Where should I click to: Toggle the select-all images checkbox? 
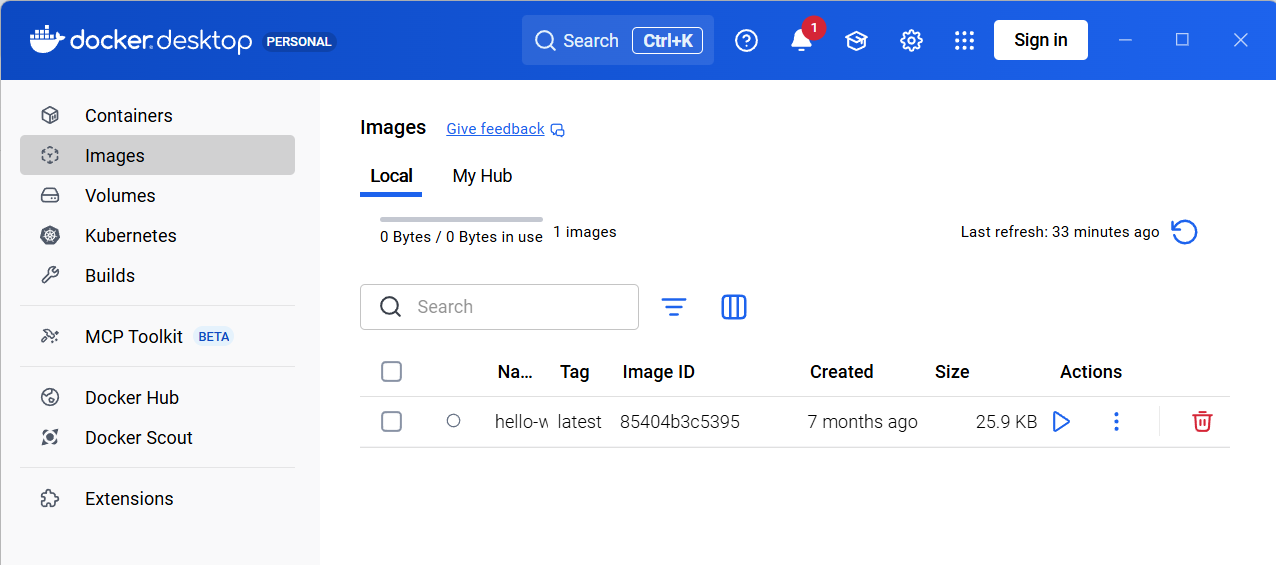click(392, 372)
